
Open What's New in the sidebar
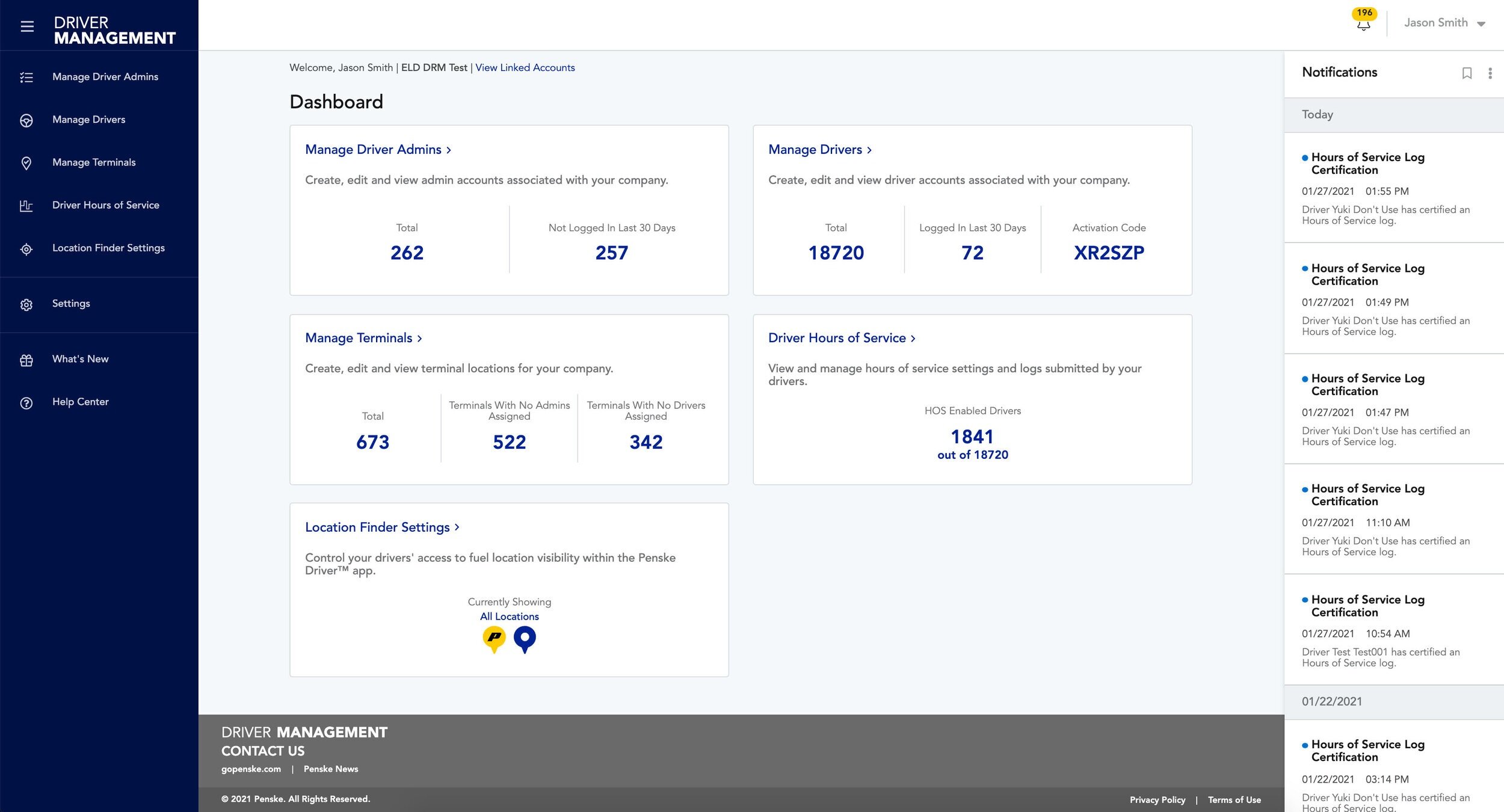[81, 359]
